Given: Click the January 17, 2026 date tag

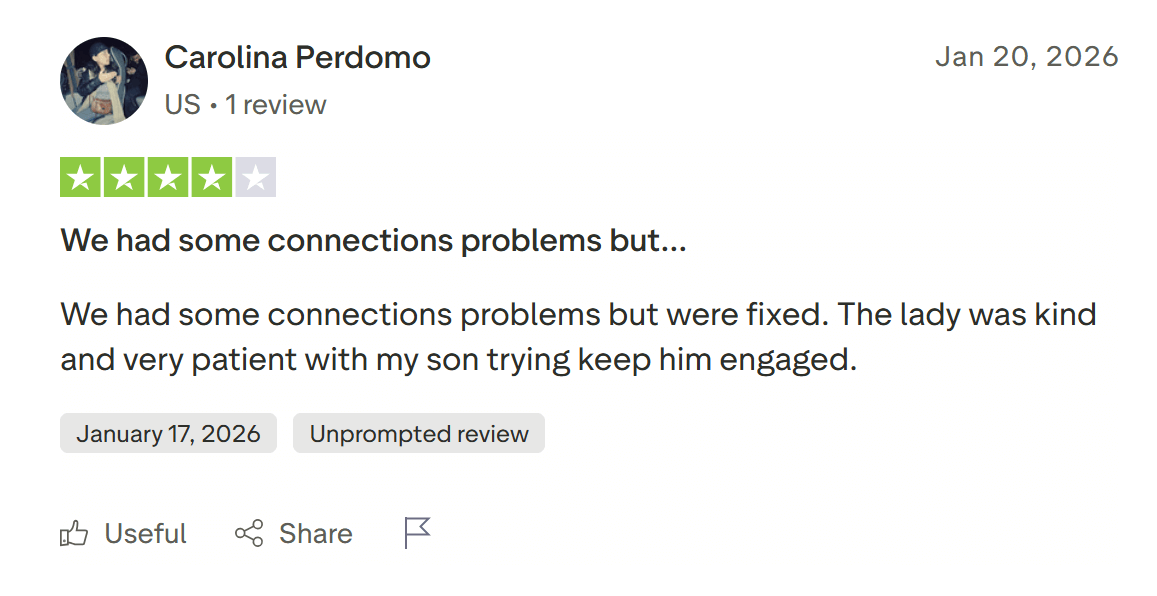Looking at the screenshot, I should (168, 434).
